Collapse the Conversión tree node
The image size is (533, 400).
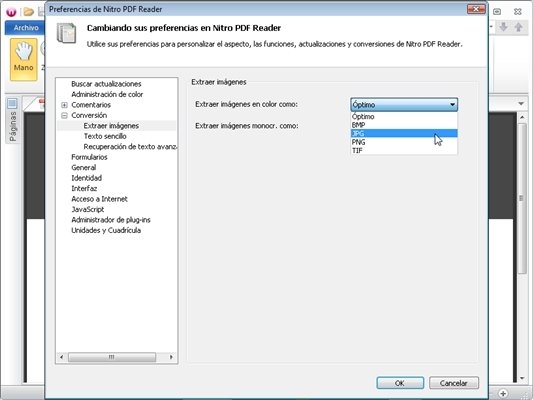point(64,116)
